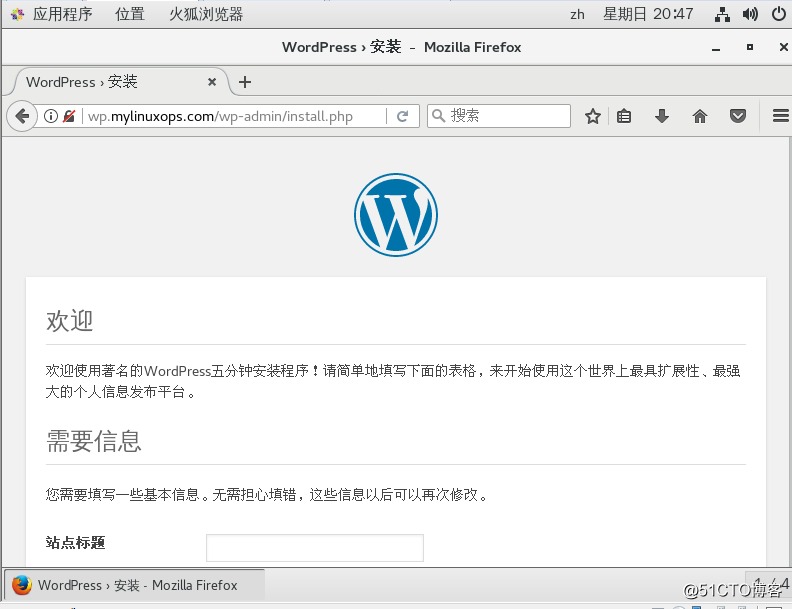
Task: Open the 火狐浏览器 menu
Action: click(206, 14)
